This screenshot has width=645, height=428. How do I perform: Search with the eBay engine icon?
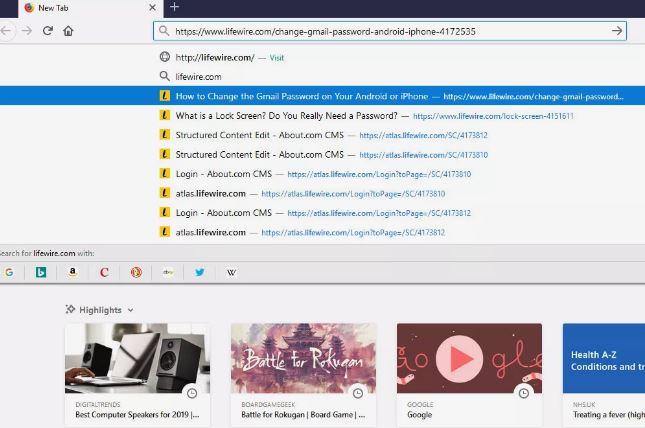(x=168, y=272)
